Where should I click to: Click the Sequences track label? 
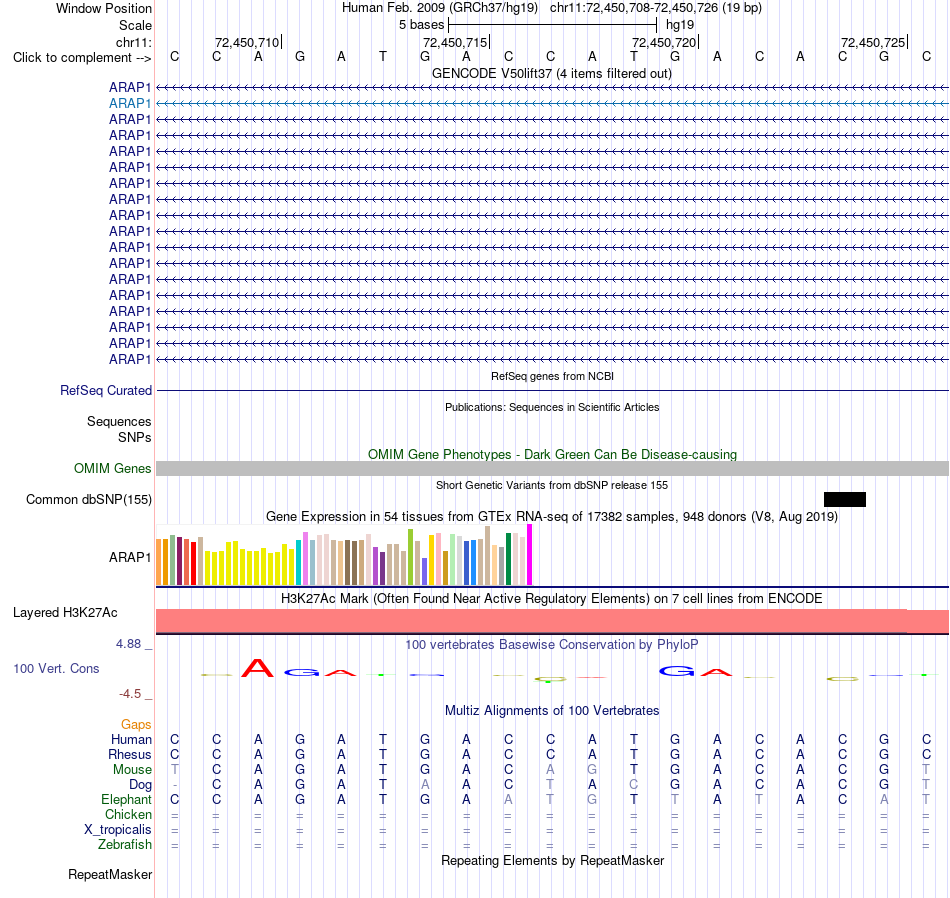[x=119, y=422]
